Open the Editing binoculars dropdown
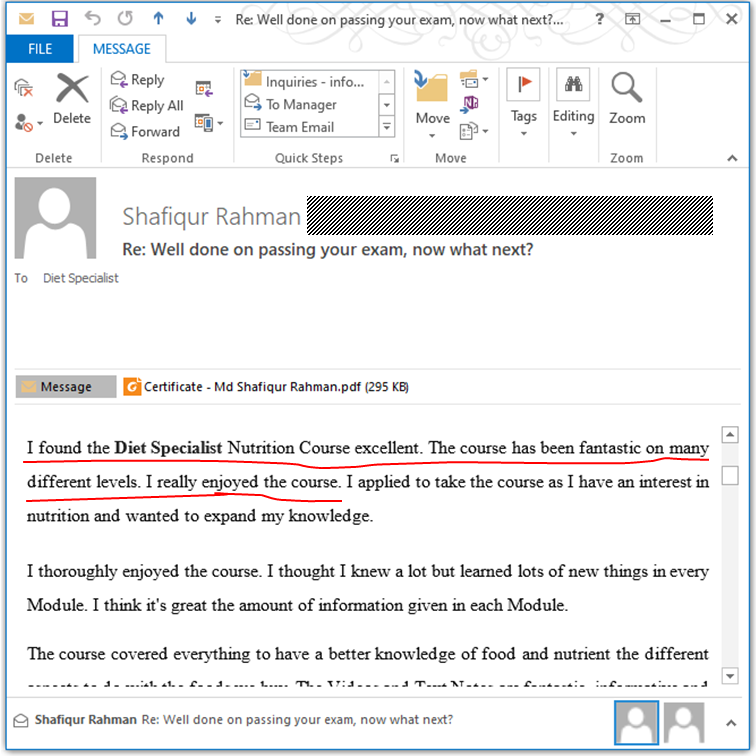This screenshot has width=756, height=756. (573, 103)
